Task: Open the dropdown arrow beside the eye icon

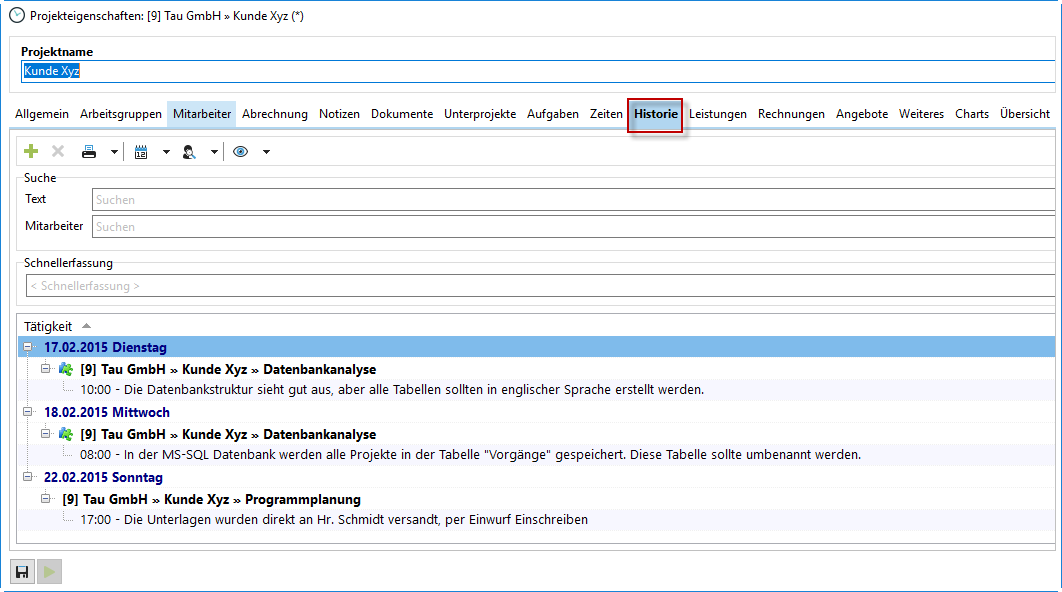Action: pos(266,152)
